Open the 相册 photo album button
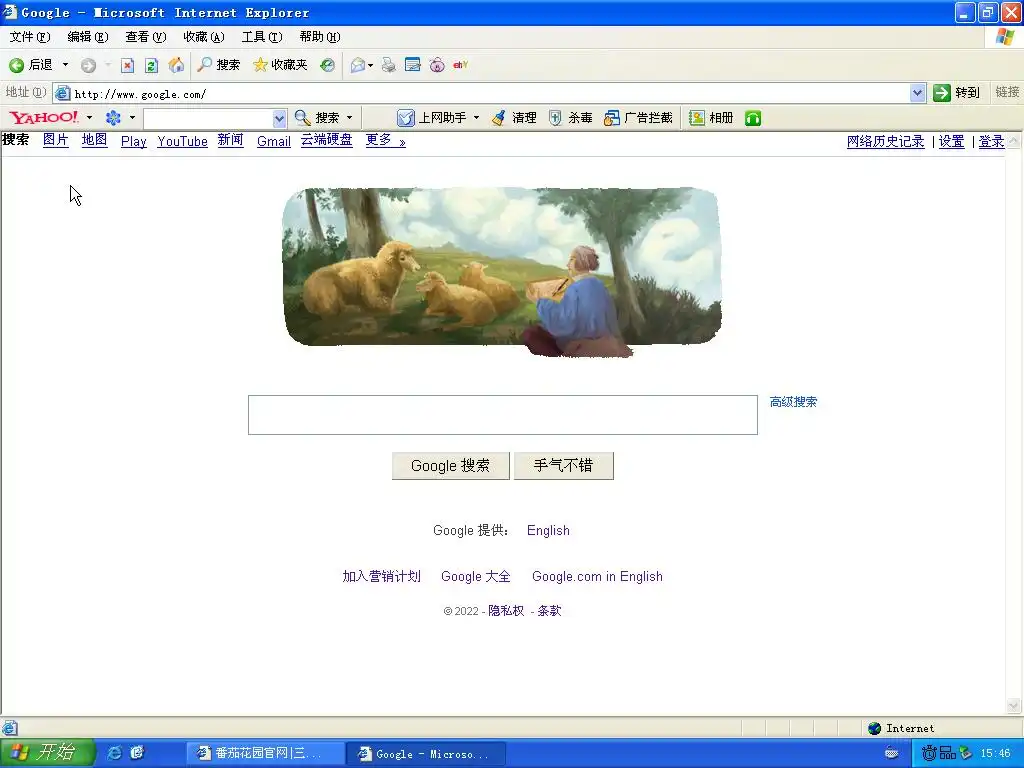Viewport: 1024px width, 768px height. (x=711, y=118)
